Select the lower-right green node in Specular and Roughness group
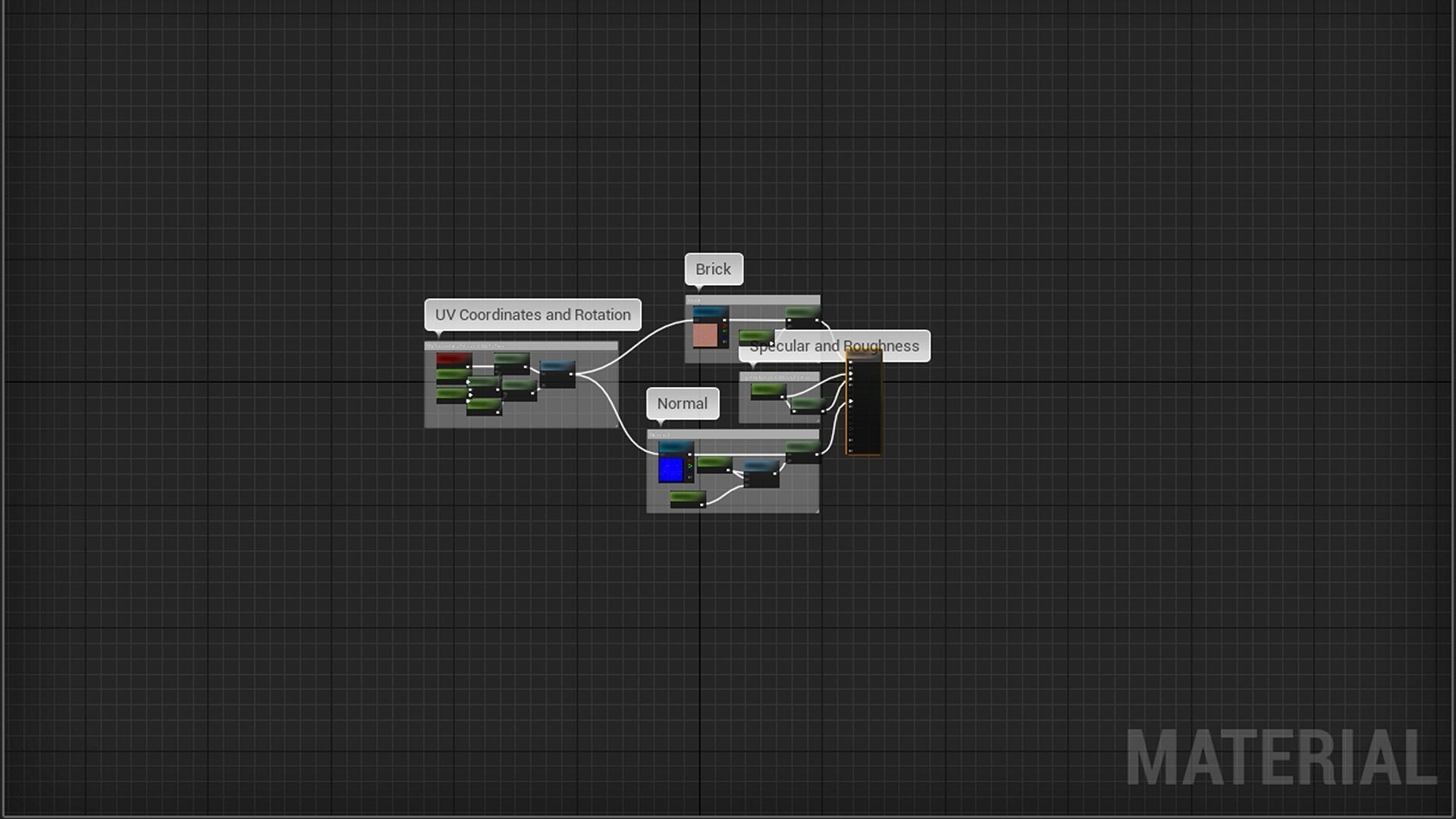Viewport: 1456px width, 819px height. click(806, 404)
